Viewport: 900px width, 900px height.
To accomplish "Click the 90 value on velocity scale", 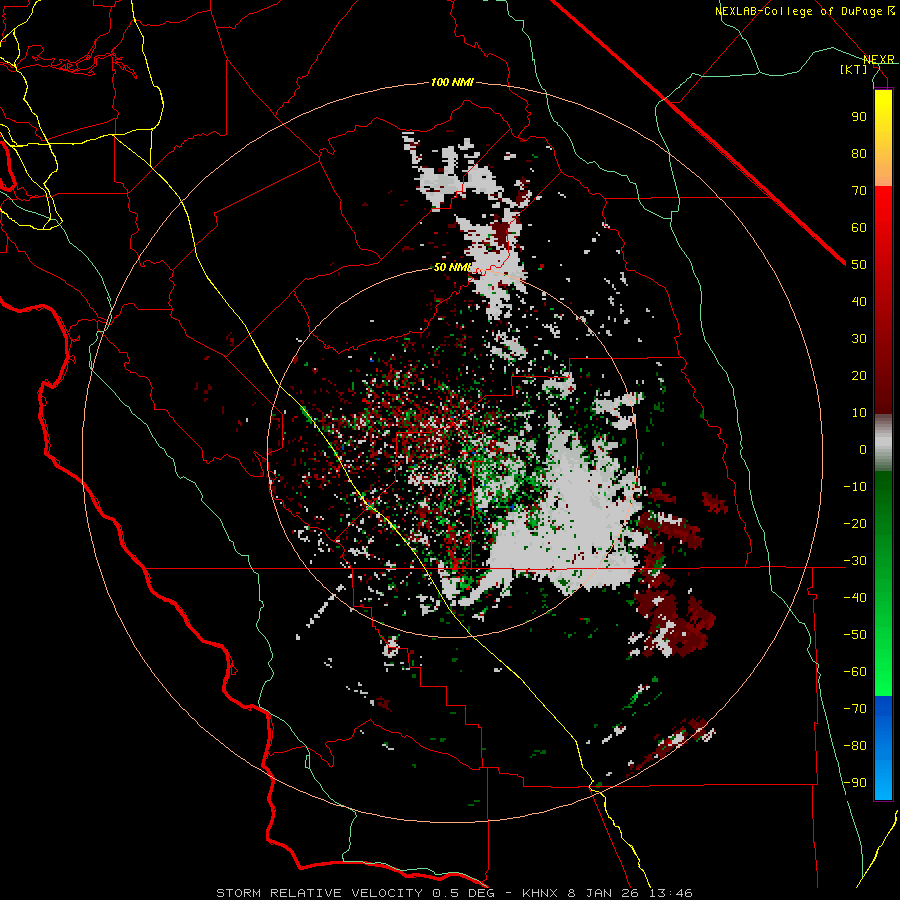I will point(859,117).
